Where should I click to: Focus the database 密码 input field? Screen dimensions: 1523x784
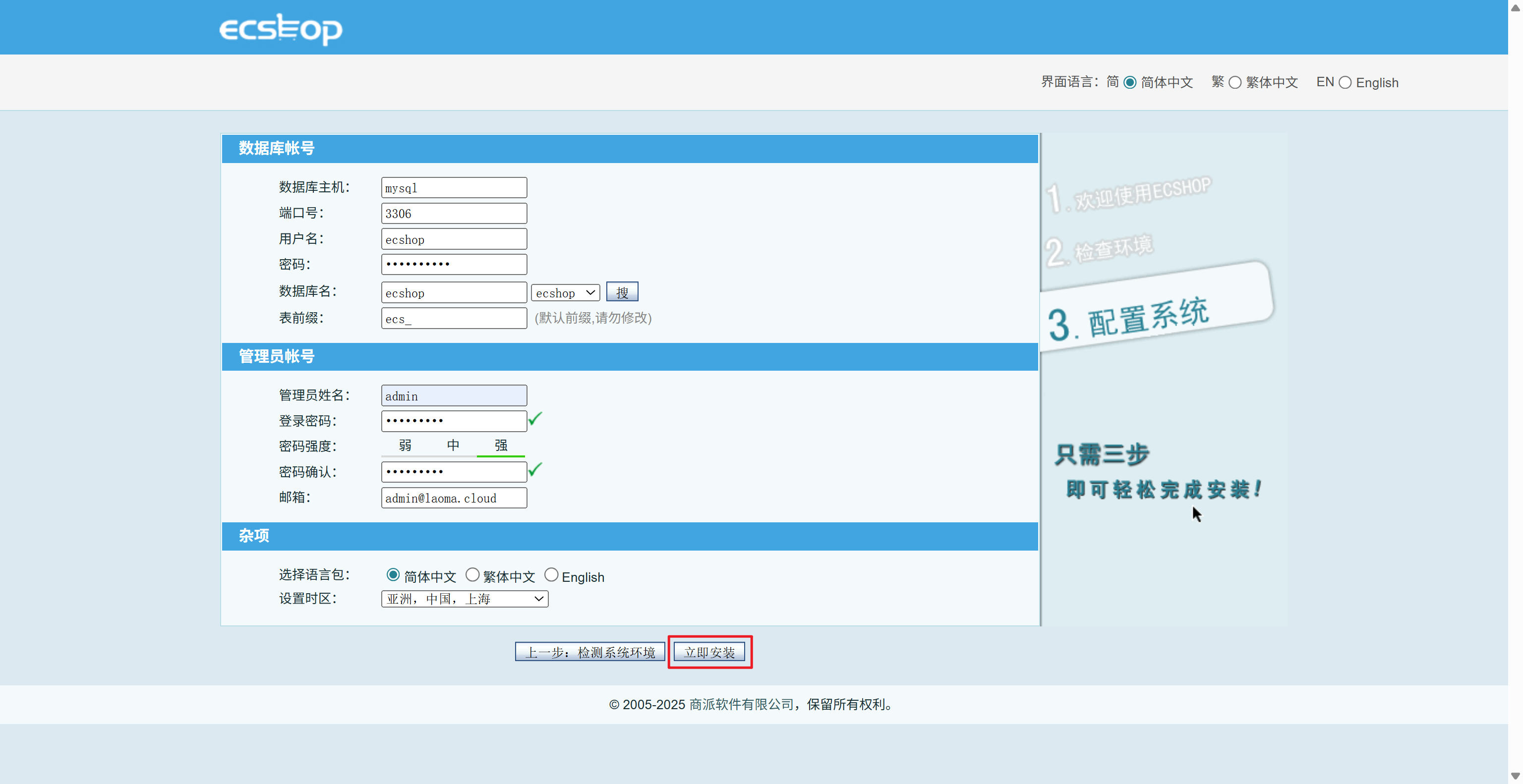point(454,265)
